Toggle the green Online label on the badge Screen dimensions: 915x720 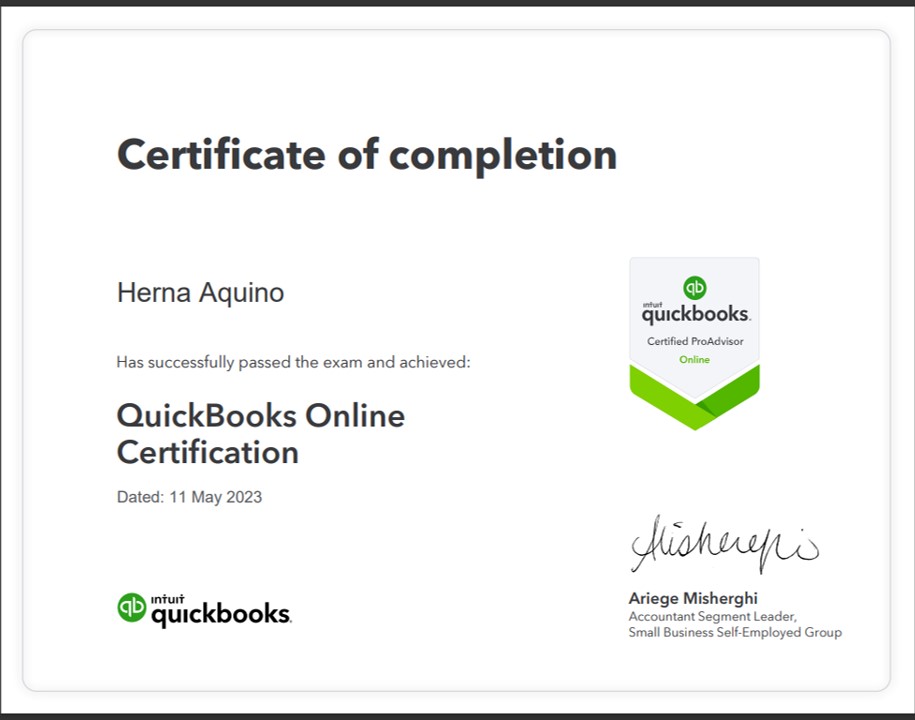click(x=694, y=359)
